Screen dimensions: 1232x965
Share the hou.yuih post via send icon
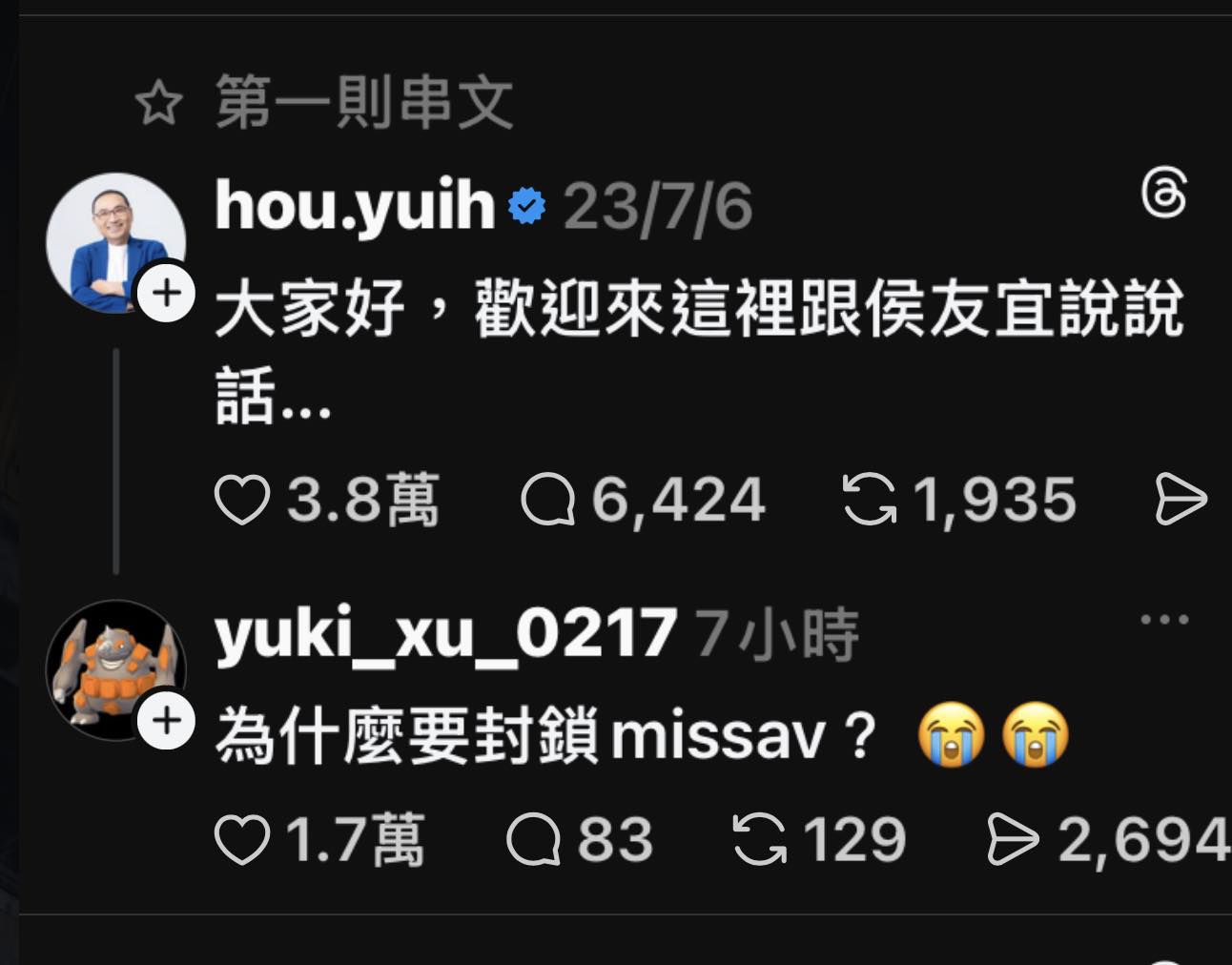[1181, 500]
